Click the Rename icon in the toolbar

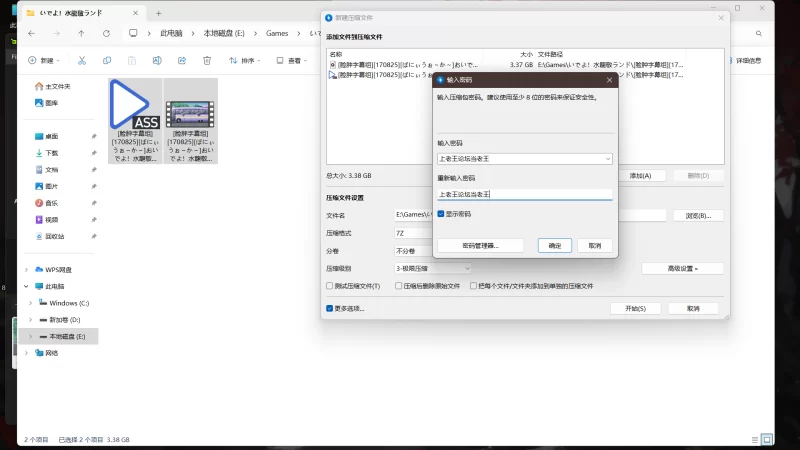(157, 60)
